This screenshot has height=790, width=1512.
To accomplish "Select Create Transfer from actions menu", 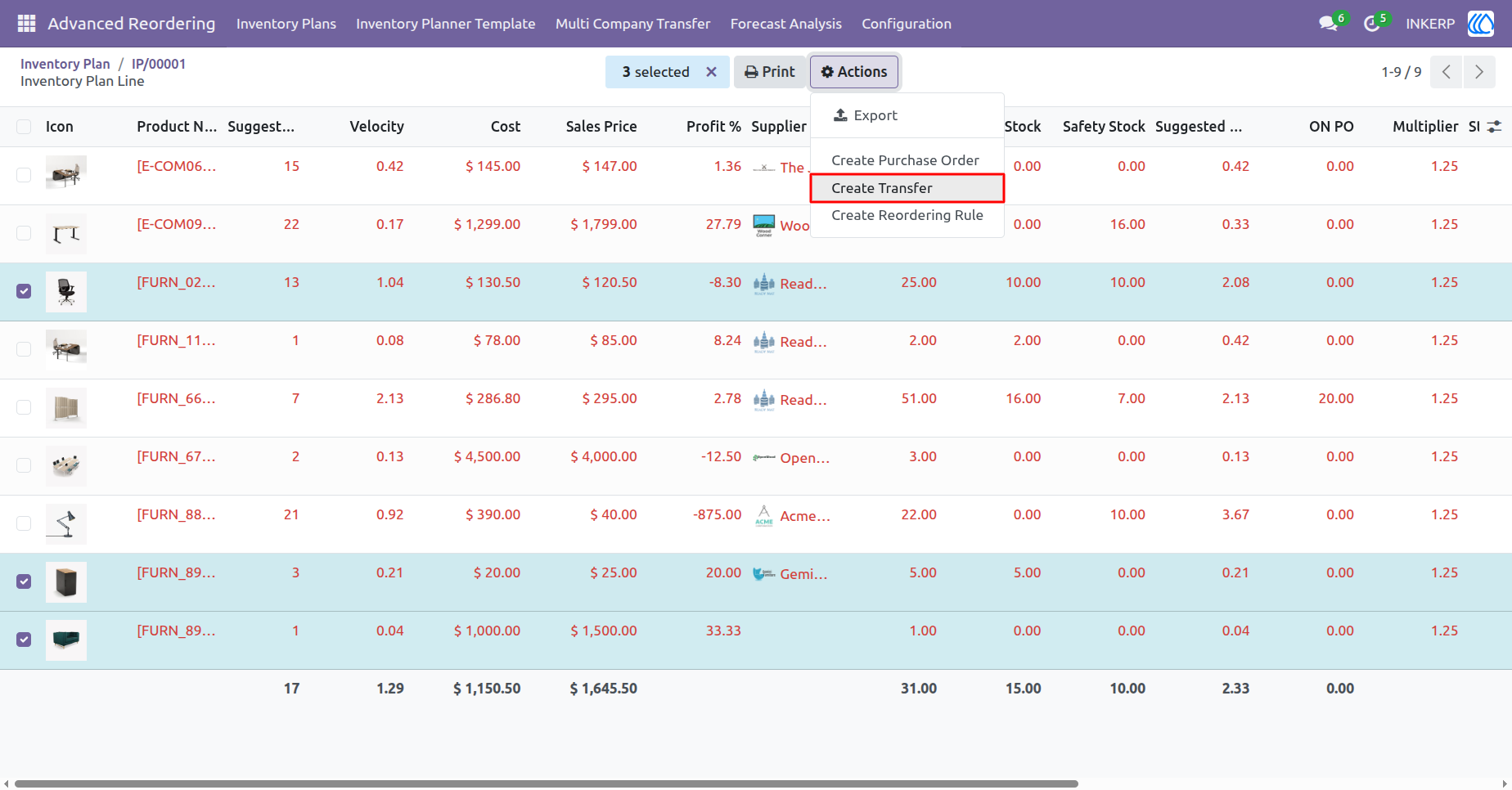I will tap(907, 188).
